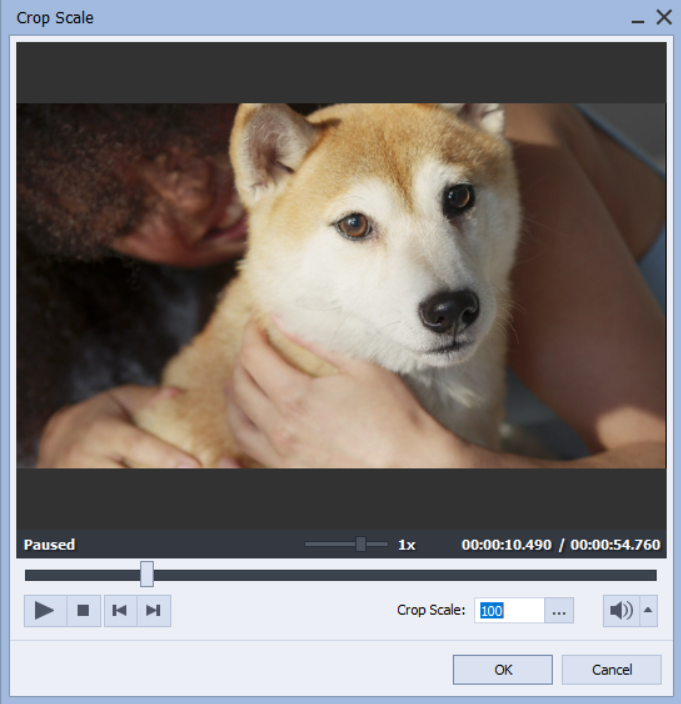Click the timeline seek handle
This screenshot has width=681, height=704.
tap(147, 574)
